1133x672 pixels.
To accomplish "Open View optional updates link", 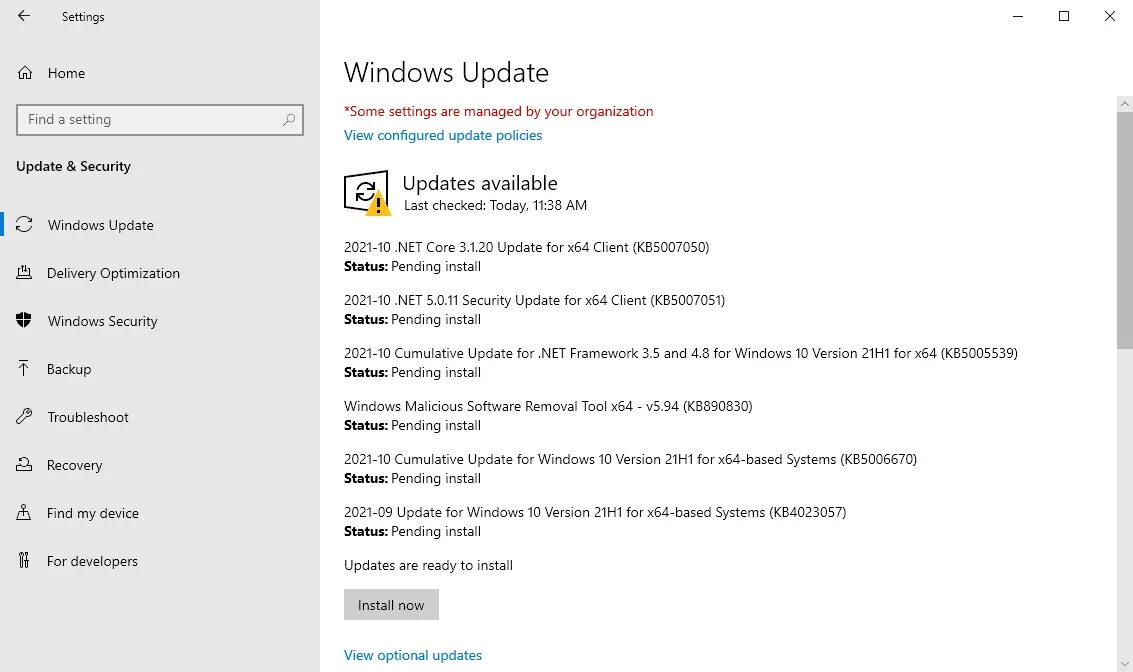I will click(x=413, y=655).
